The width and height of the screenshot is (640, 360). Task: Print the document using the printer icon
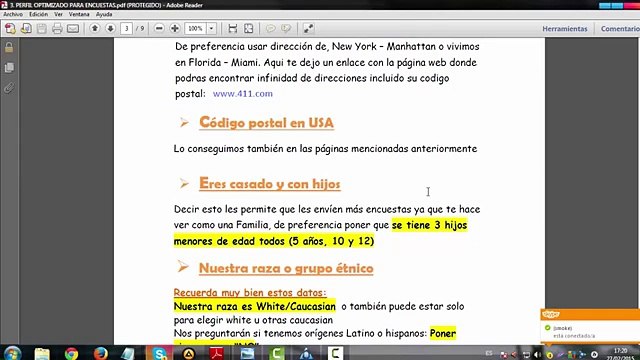[57, 28]
